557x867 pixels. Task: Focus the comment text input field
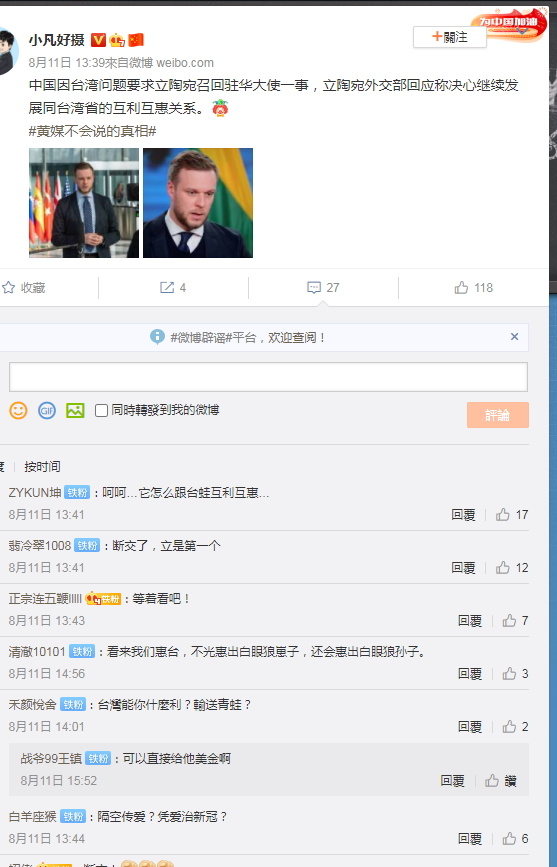pos(268,377)
